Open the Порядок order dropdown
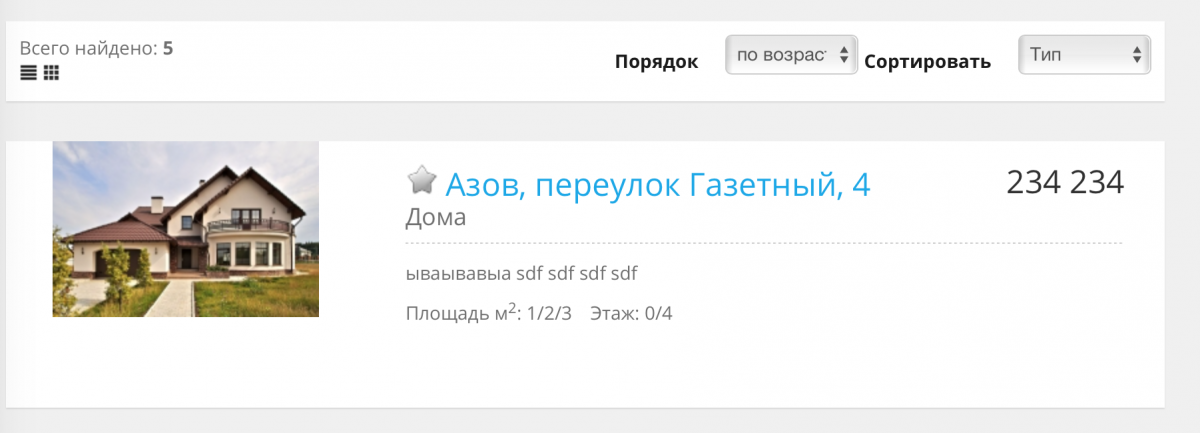 [x=791, y=55]
